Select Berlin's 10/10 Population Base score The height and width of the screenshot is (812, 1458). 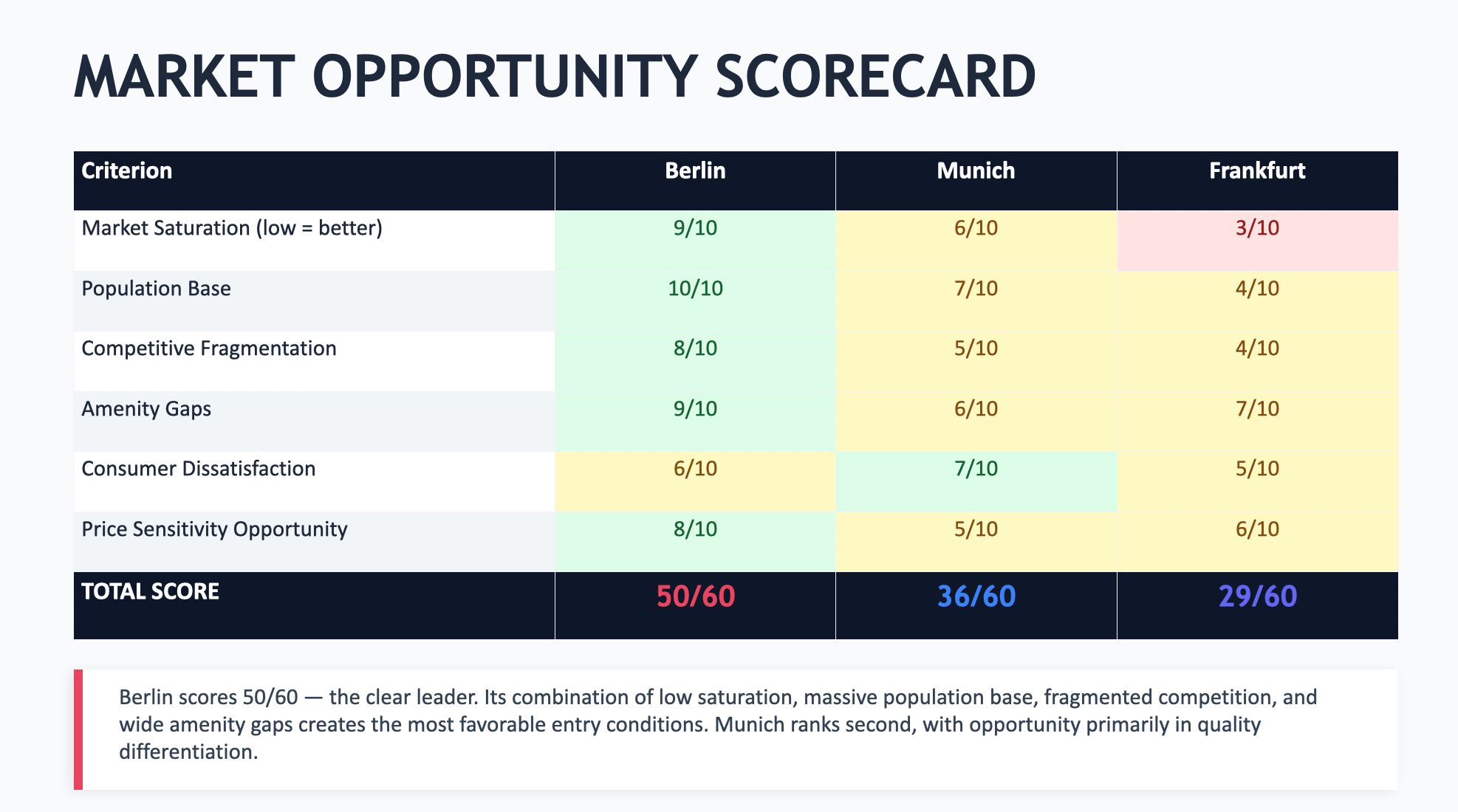tap(695, 289)
